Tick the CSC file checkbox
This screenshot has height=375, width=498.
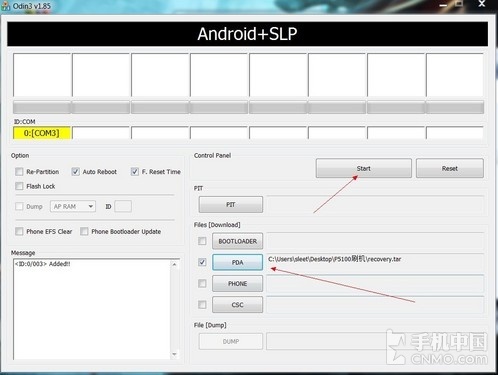click(202, 304)
